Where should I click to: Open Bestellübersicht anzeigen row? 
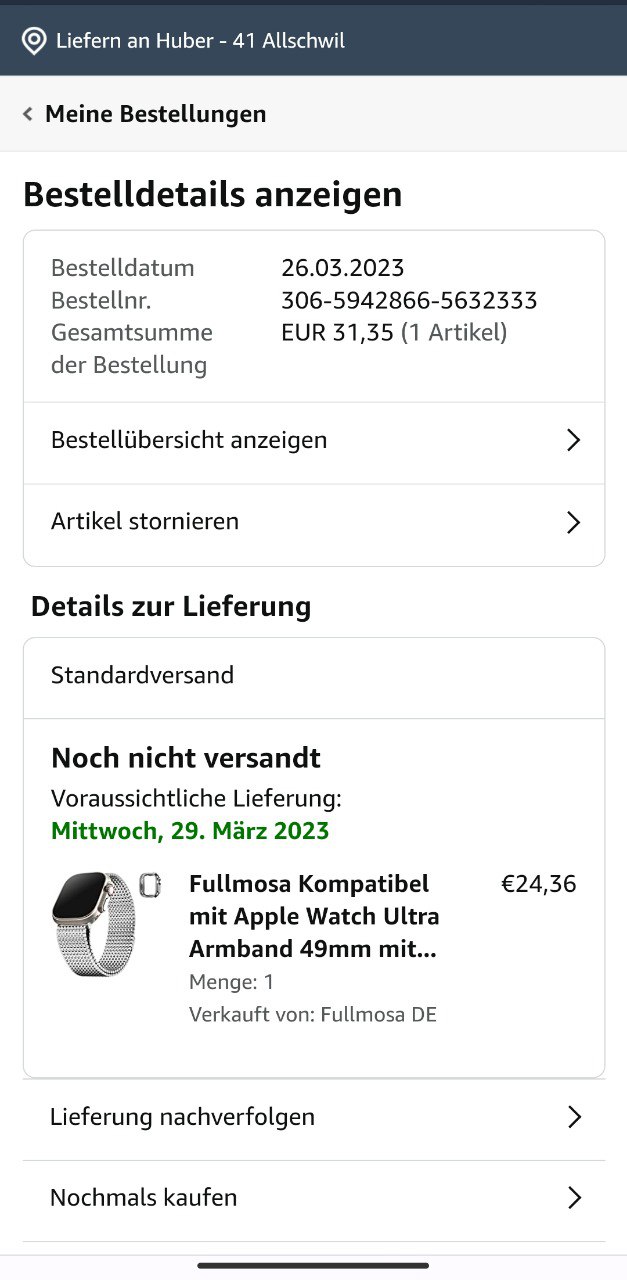pos(314,440)
